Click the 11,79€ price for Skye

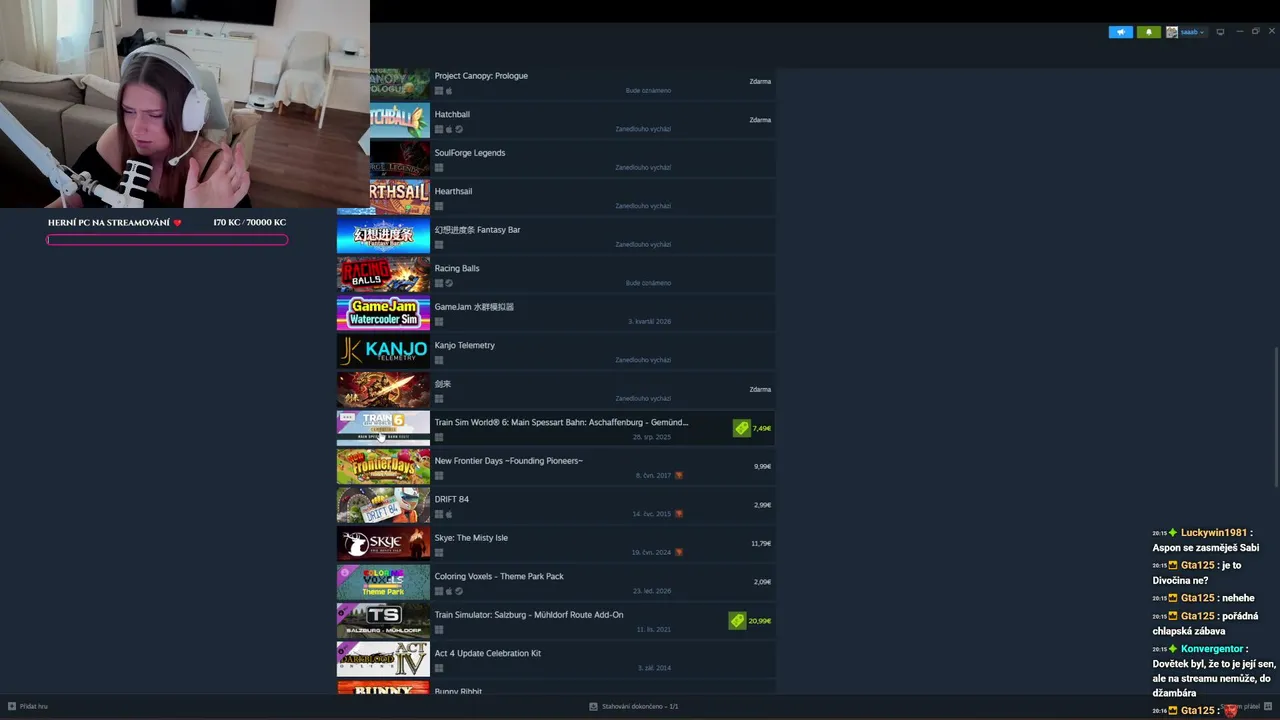coord(761,543)
